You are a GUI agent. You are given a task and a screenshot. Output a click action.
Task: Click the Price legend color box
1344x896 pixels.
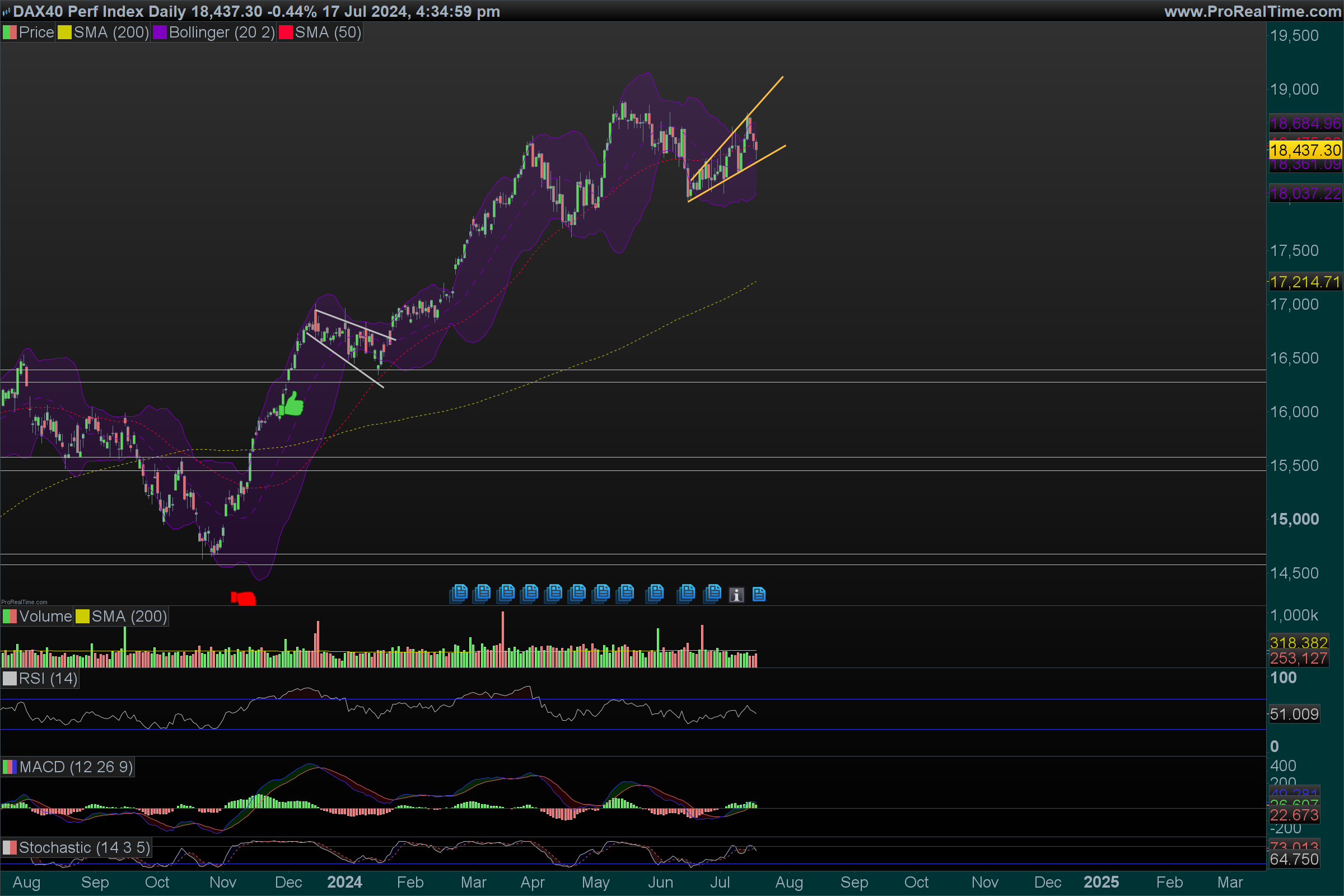tap(10, 32)
